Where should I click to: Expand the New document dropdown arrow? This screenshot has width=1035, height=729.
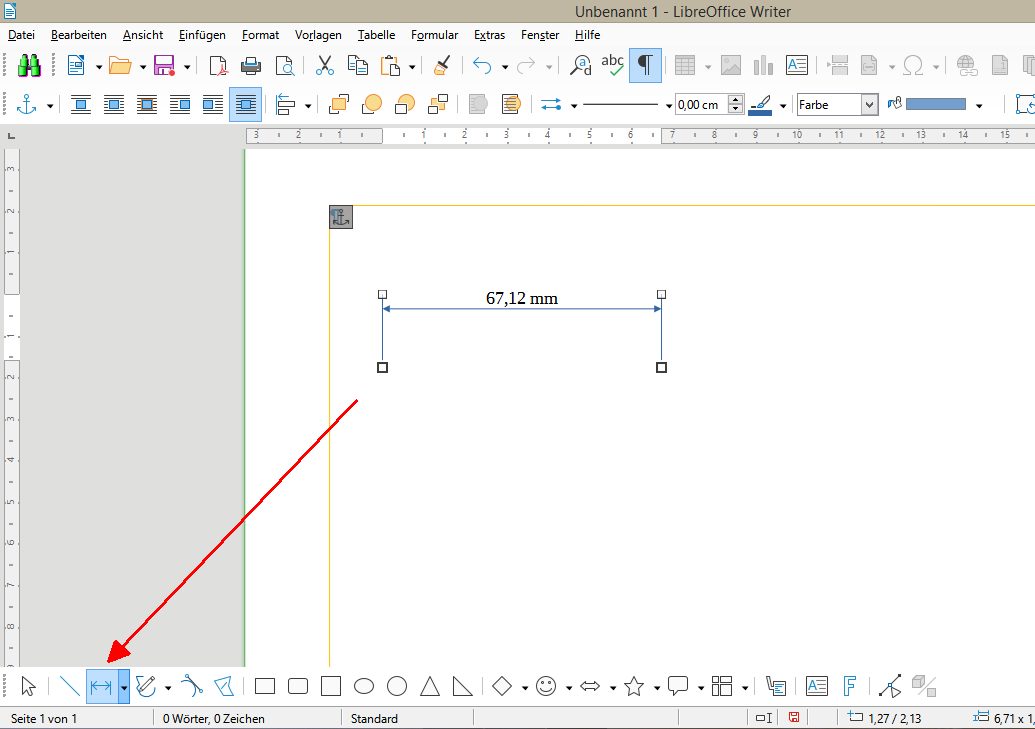pyautogui.click(x=98, y=67)
